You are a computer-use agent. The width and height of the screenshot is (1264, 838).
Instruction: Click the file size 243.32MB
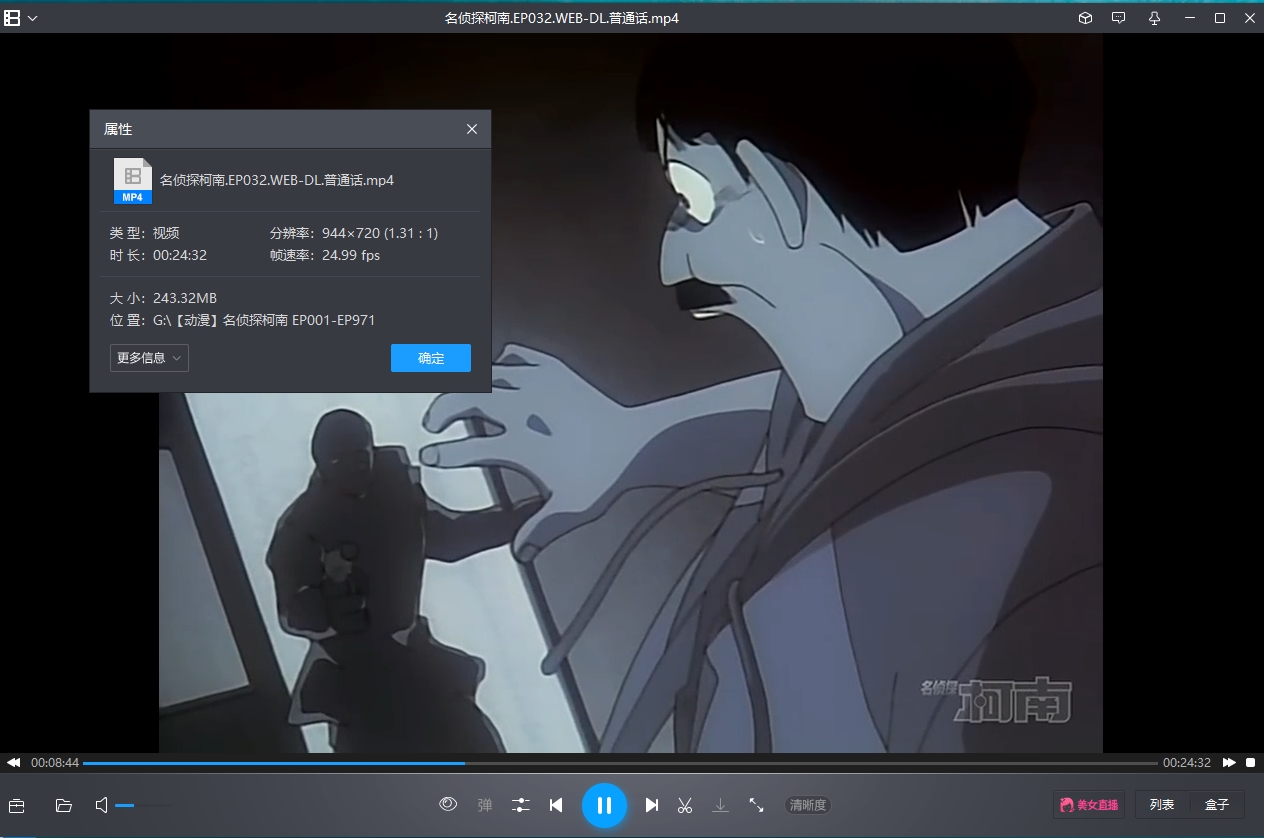(185, 298)
